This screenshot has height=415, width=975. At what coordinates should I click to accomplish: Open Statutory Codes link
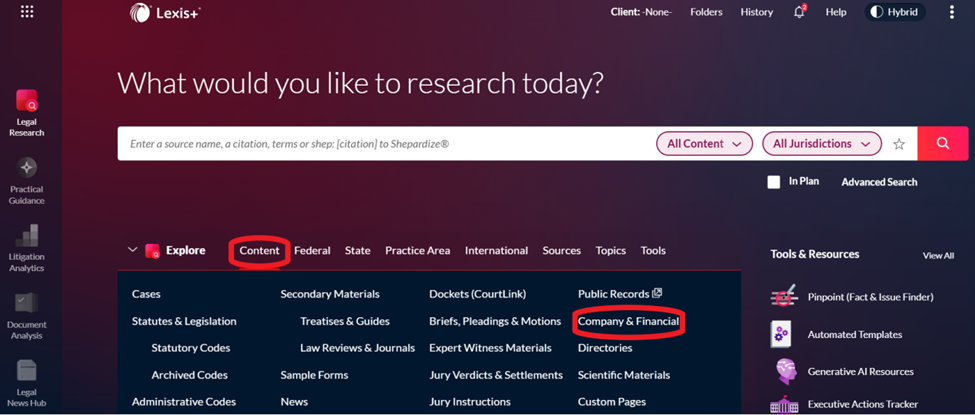click(x=191, y=348)
